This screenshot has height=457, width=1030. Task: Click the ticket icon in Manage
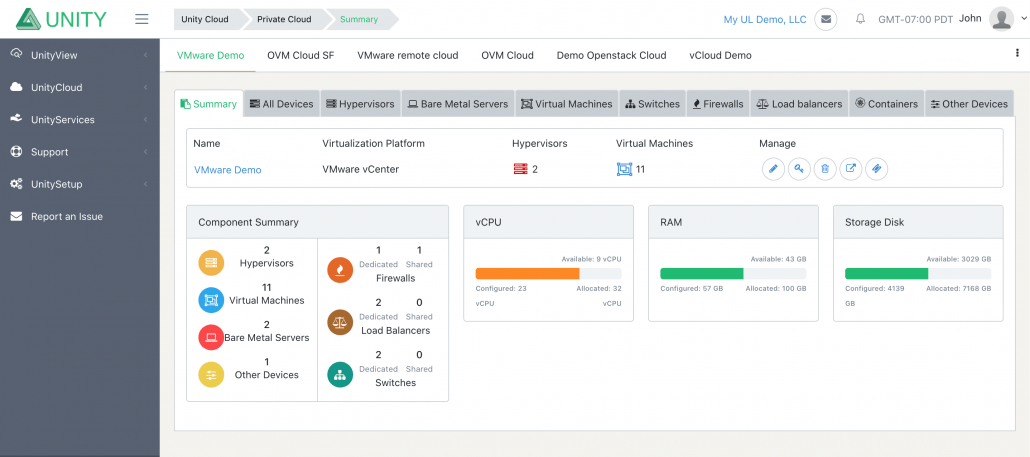coord(876,169)
